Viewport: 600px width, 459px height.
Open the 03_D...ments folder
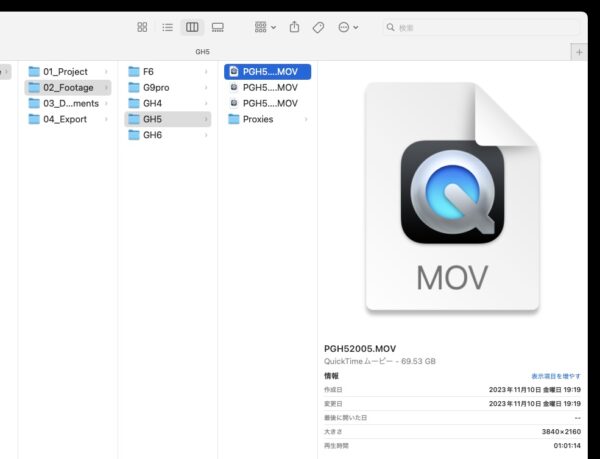click(x=68, y=103)
